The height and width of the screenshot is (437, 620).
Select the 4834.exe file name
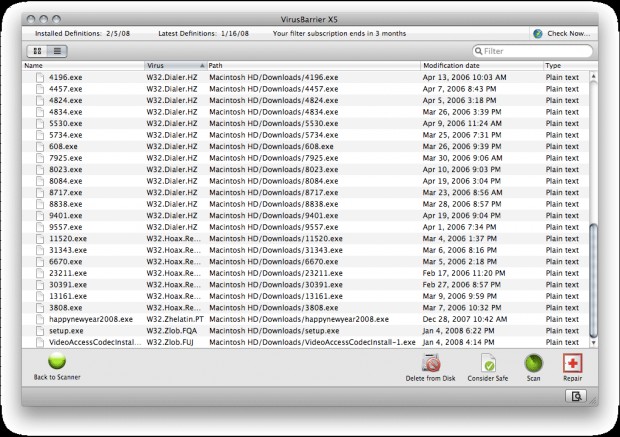(66, 112)
